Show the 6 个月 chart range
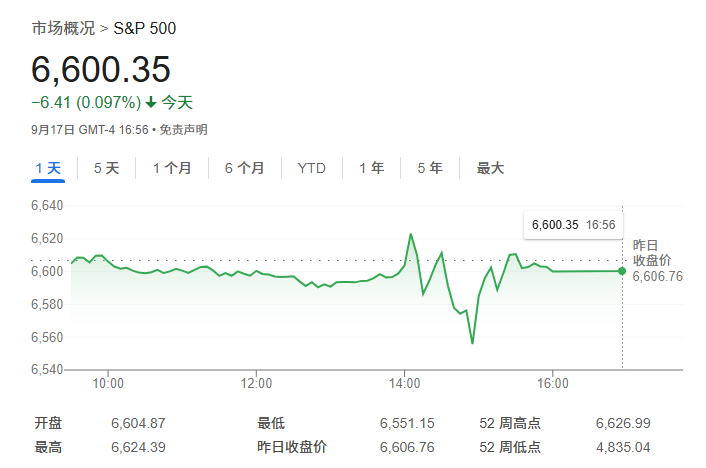The height and width of the screenshot is (468, 706). 244,168
